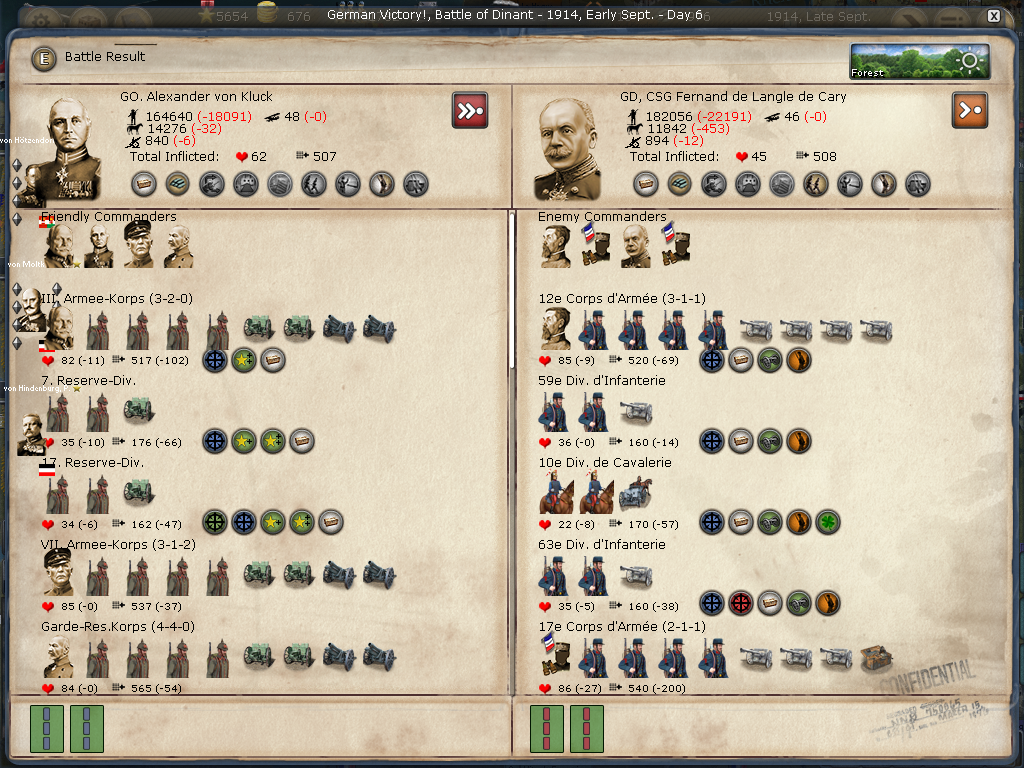Click the green clover icon on 10e Div. de Cavalerie
The width and height of the screenshot is (1024, 768).
click(827, 522)
